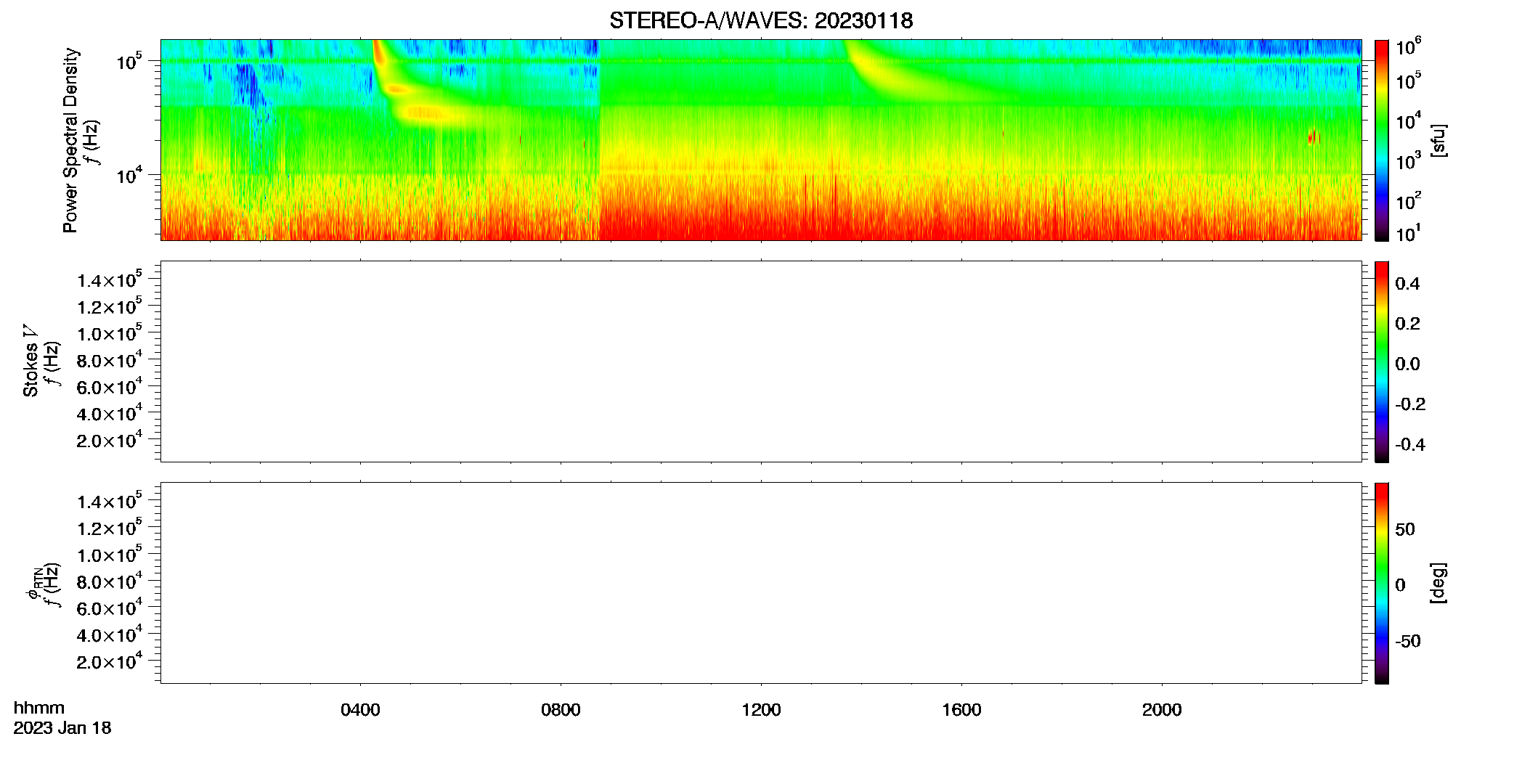Screen dimensions: 1522x784
Task: Click the 2.0×10^4 tick in the φ RTN panel
Action: point(110,661)
